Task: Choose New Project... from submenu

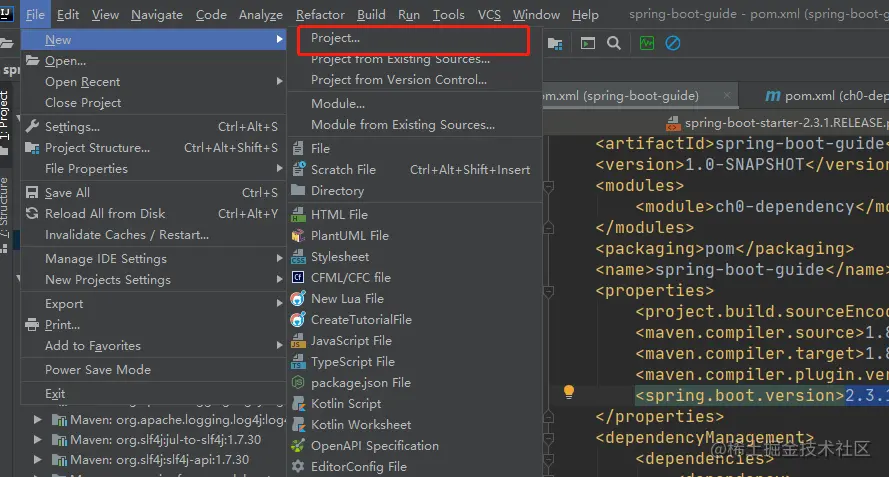Action: pyautogui.click(x=414, y=38)
